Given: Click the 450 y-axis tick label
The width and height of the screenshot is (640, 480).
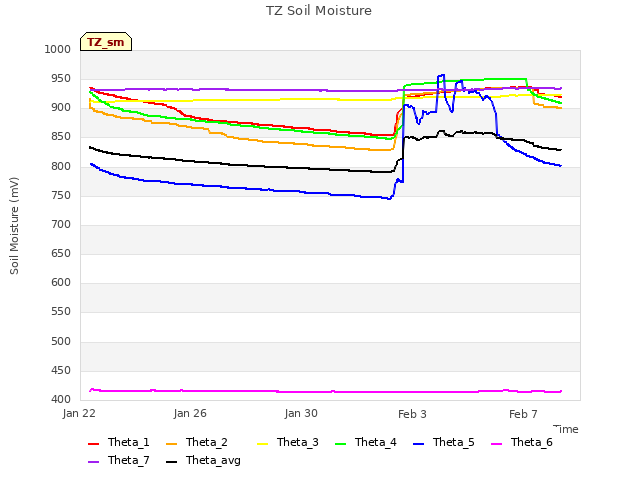Looking at the screenshot, I should (x=61, y=371).
